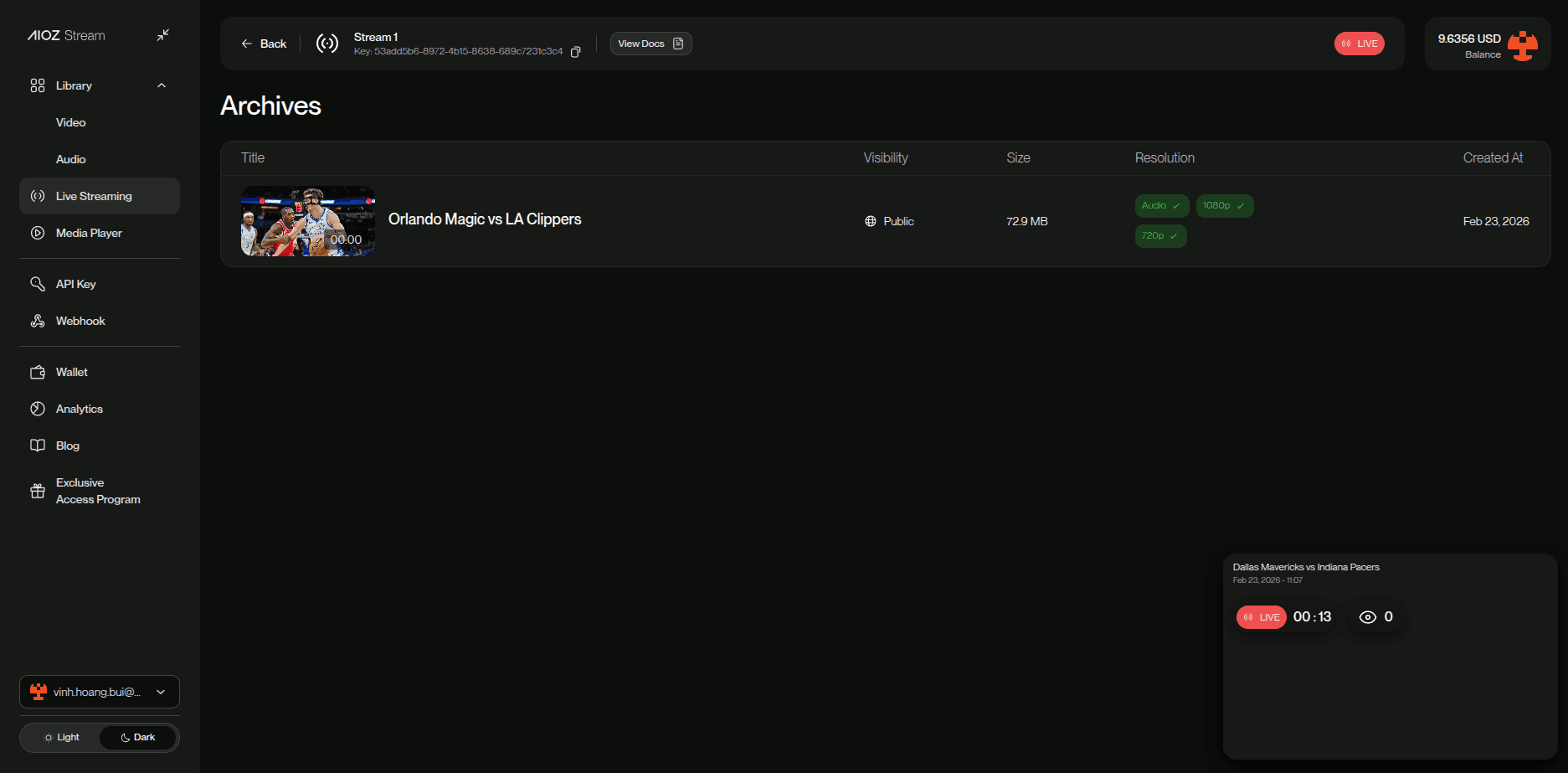Image resolution: width=1568 pixels, height=773 pixels.
Task: Click the 1080p resolution tag
Action: (1224, 206)
